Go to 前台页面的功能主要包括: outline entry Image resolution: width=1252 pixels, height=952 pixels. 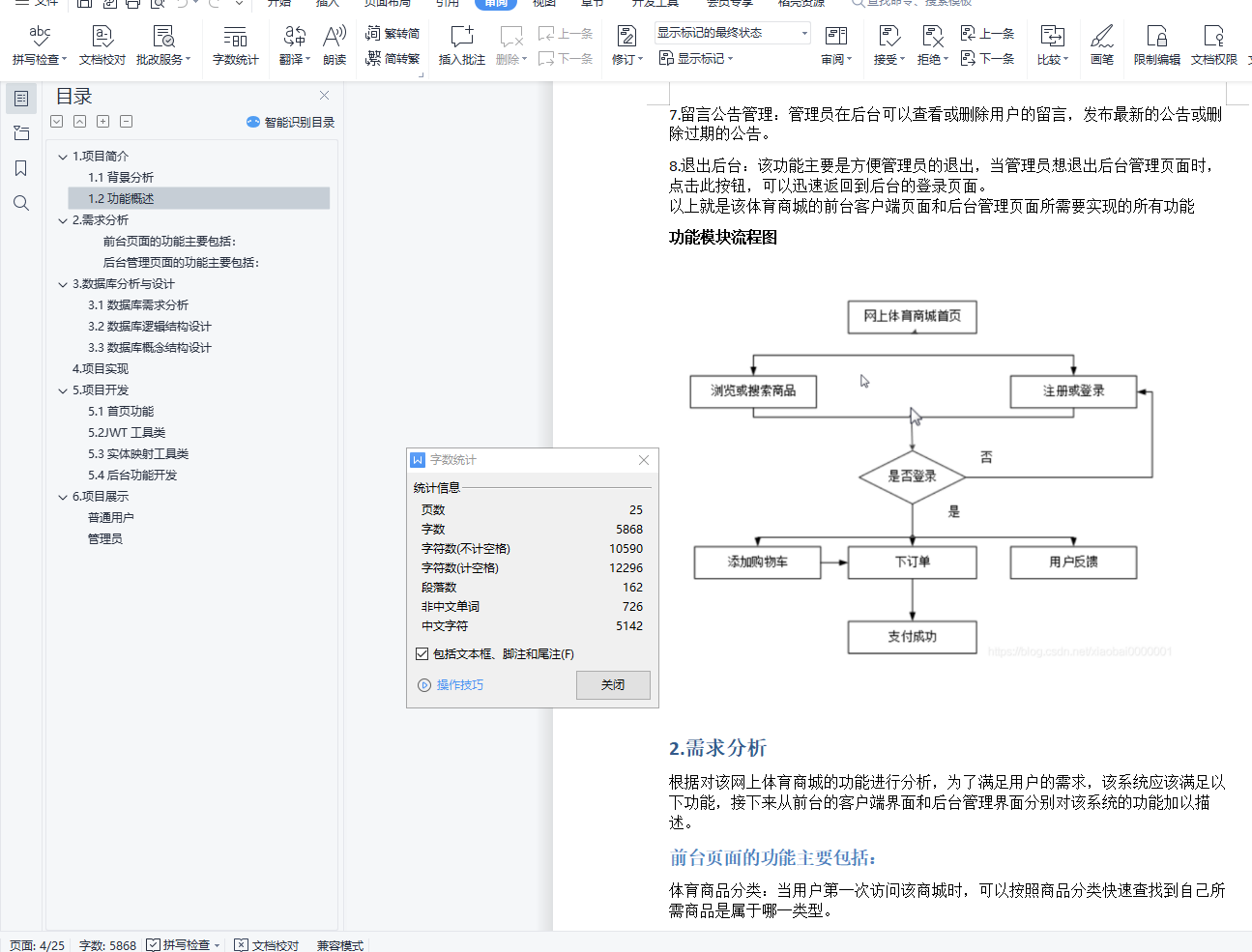point(169,242)
